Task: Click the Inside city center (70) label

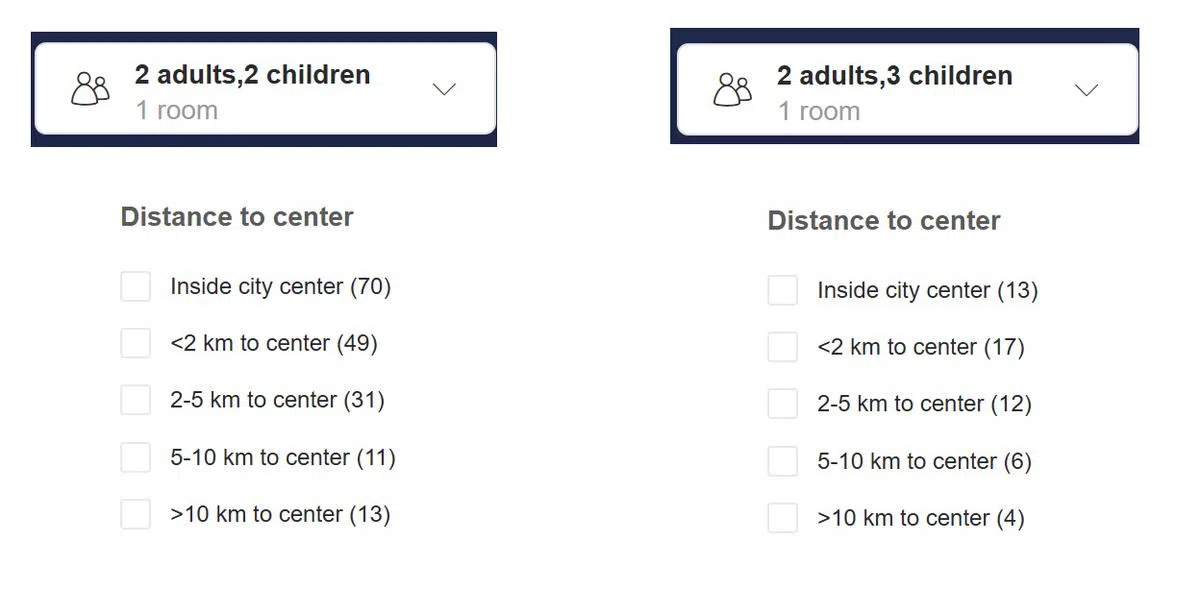Action: tap(280, 287)
